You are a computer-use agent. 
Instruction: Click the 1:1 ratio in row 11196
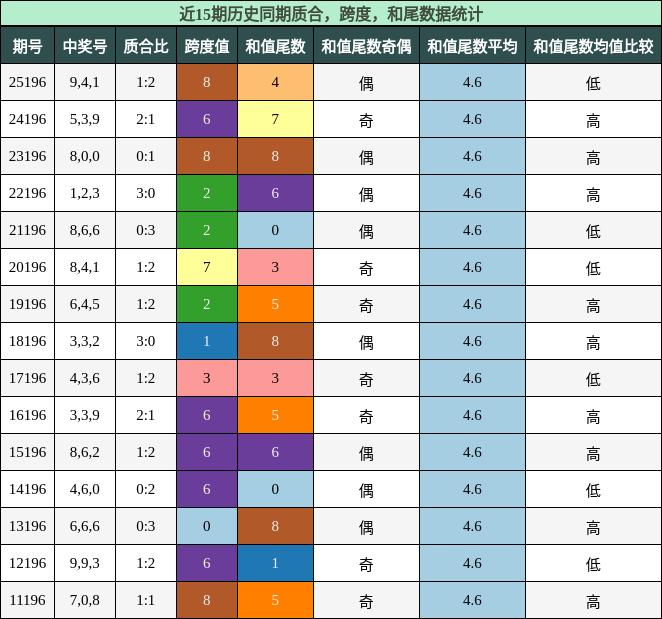coord(146,600)
